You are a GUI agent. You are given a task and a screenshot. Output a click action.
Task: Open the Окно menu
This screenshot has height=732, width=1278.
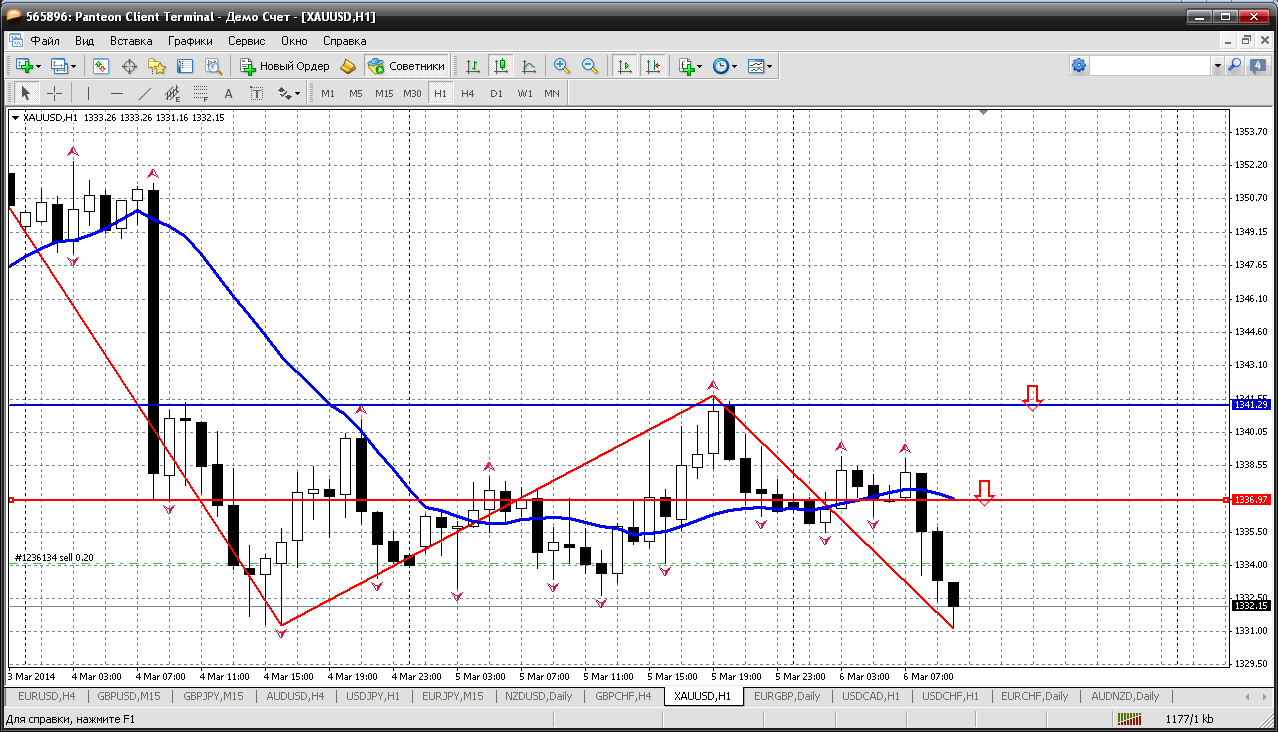point(294,41)
